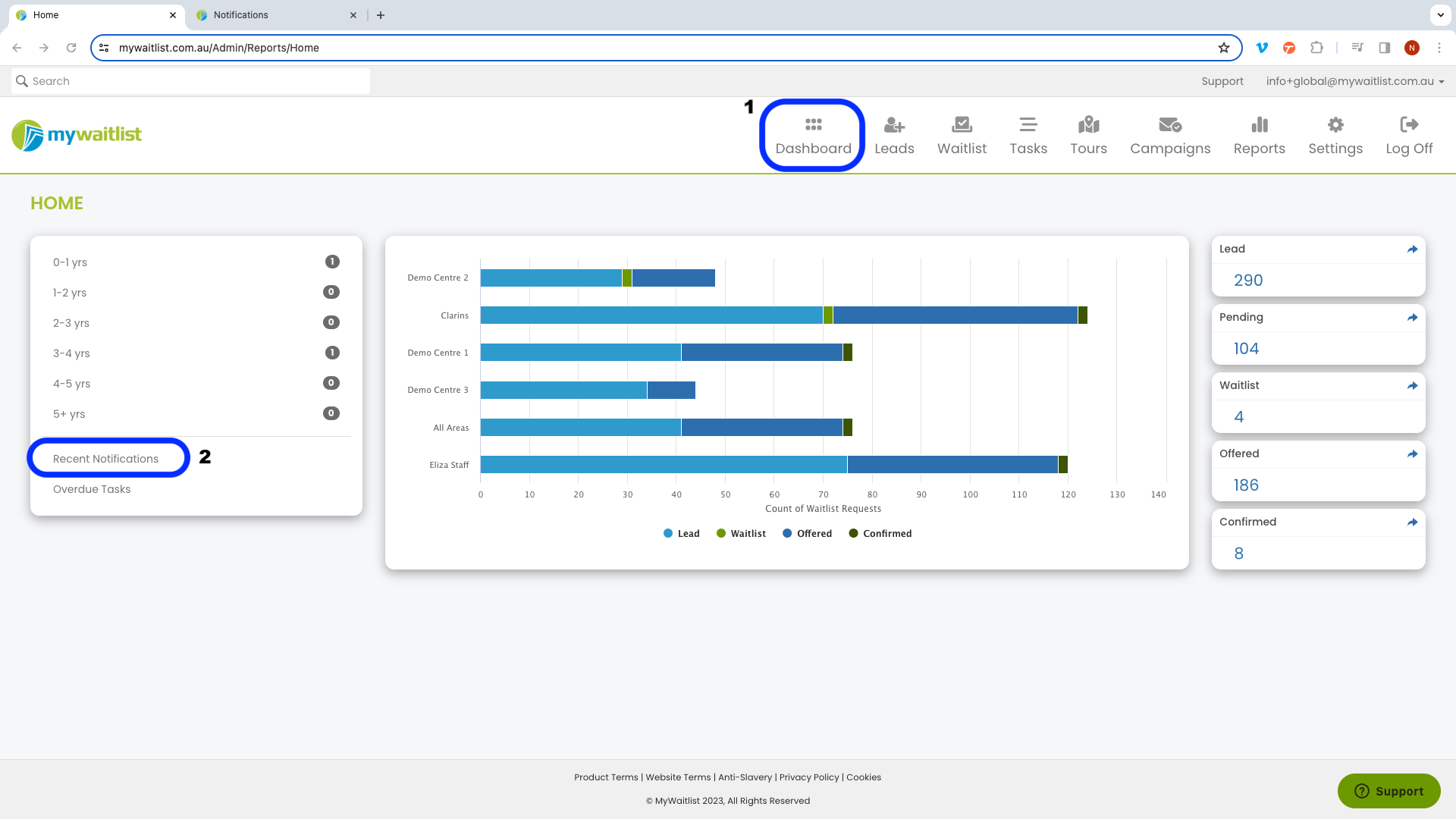The width and height of the screenshot is (1456, 819).
Task: Click the Log Off icon
Action: point(1409,124)
